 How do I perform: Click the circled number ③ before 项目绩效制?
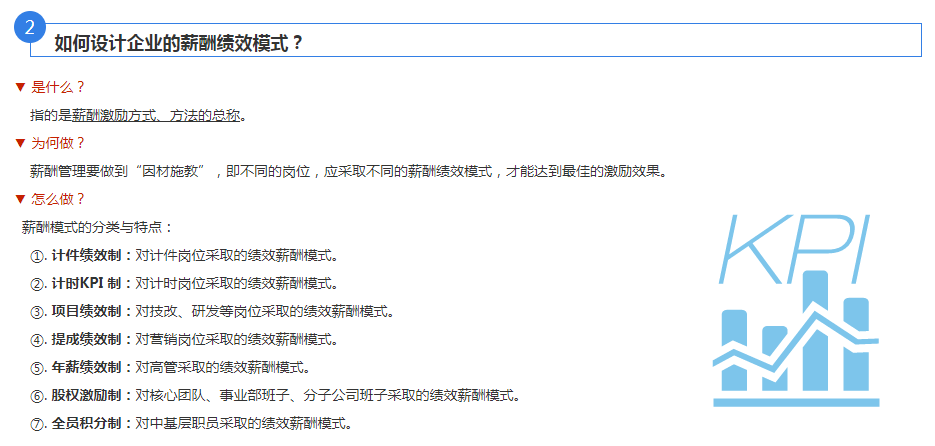click(x=38, y=311)
